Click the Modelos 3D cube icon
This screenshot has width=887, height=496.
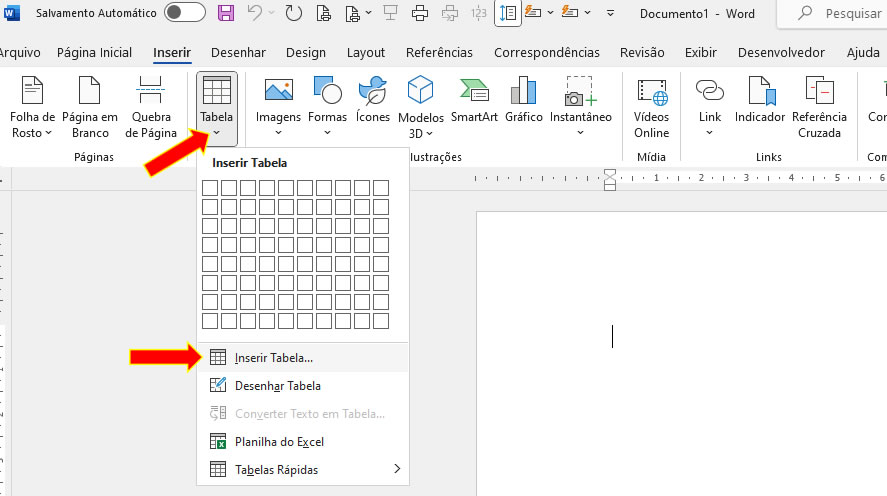[x=420, y=90]
